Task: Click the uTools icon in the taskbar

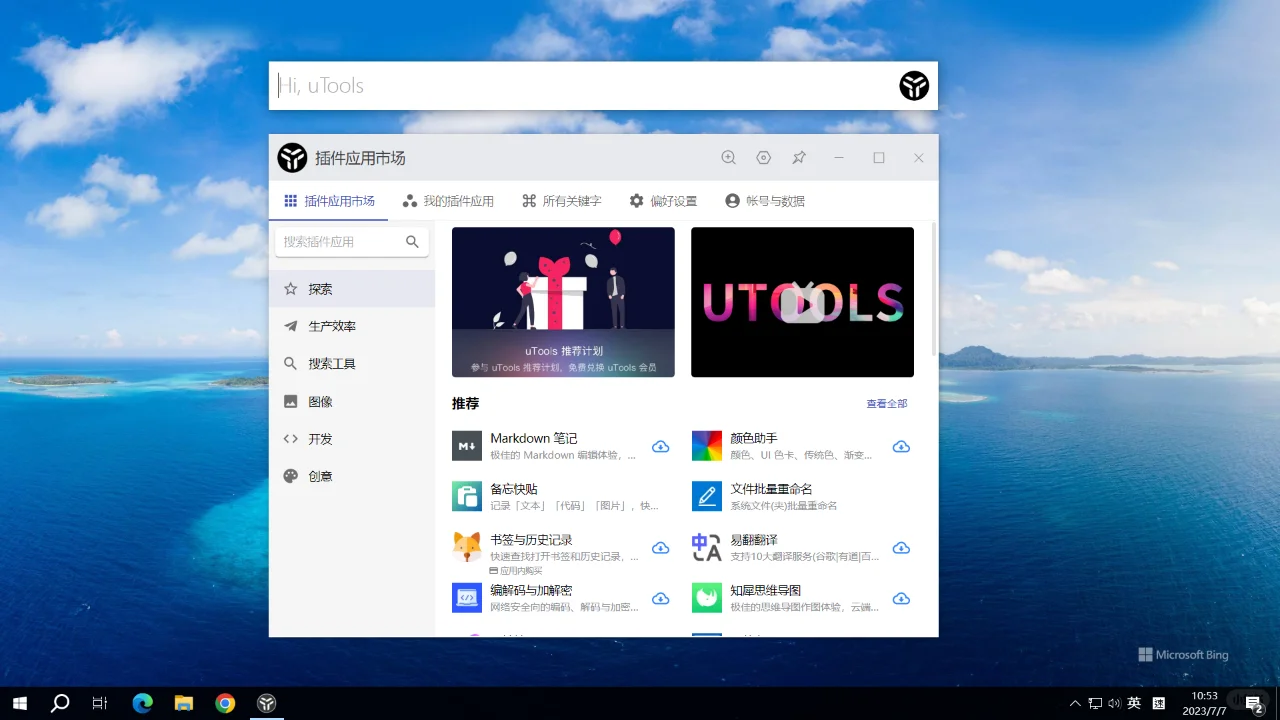Action: pos(266,703)
